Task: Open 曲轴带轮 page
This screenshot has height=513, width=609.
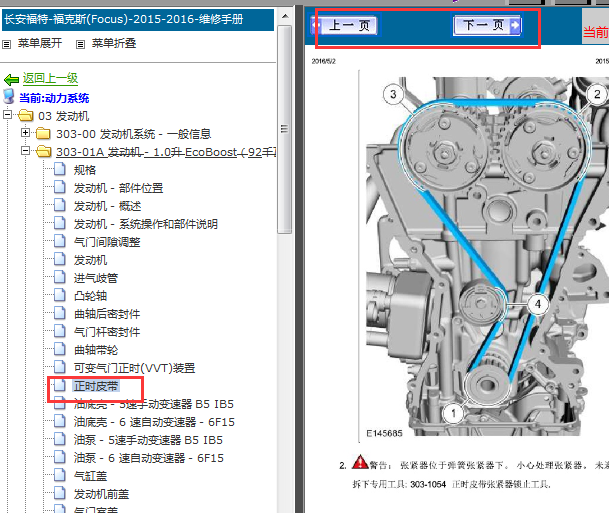Action: point(96,350)
